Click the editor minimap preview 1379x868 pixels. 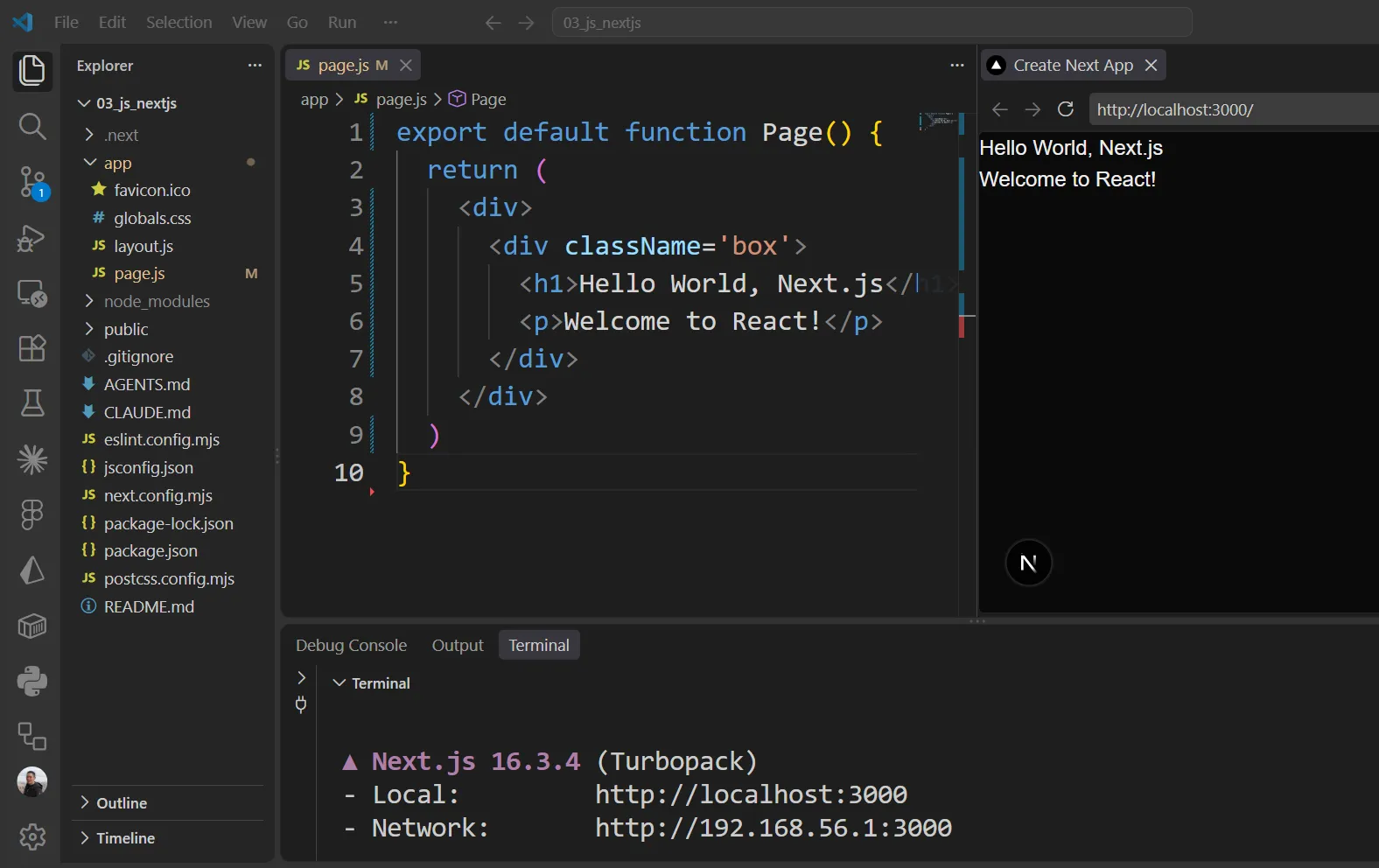[x=938, y=120]
